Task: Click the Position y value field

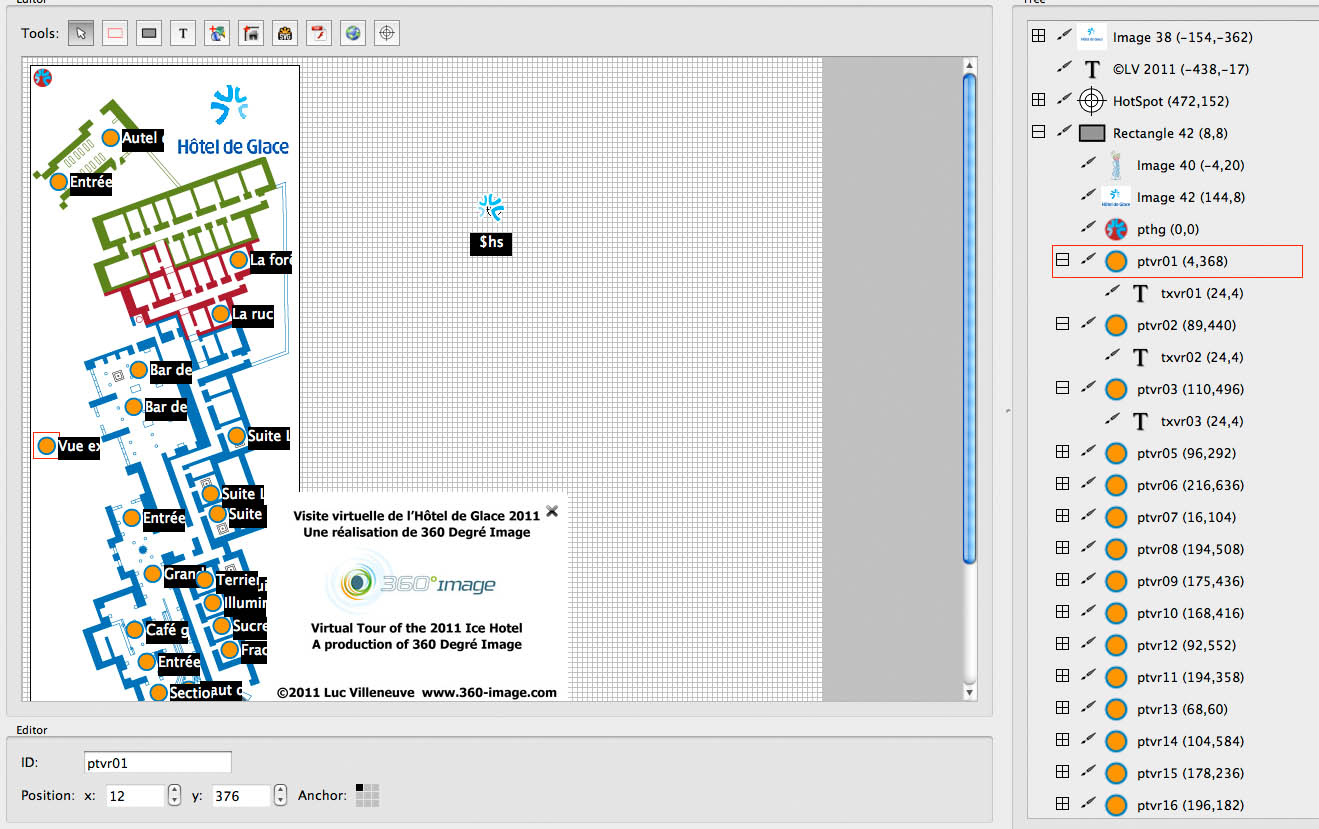Action: pos(242,796)
